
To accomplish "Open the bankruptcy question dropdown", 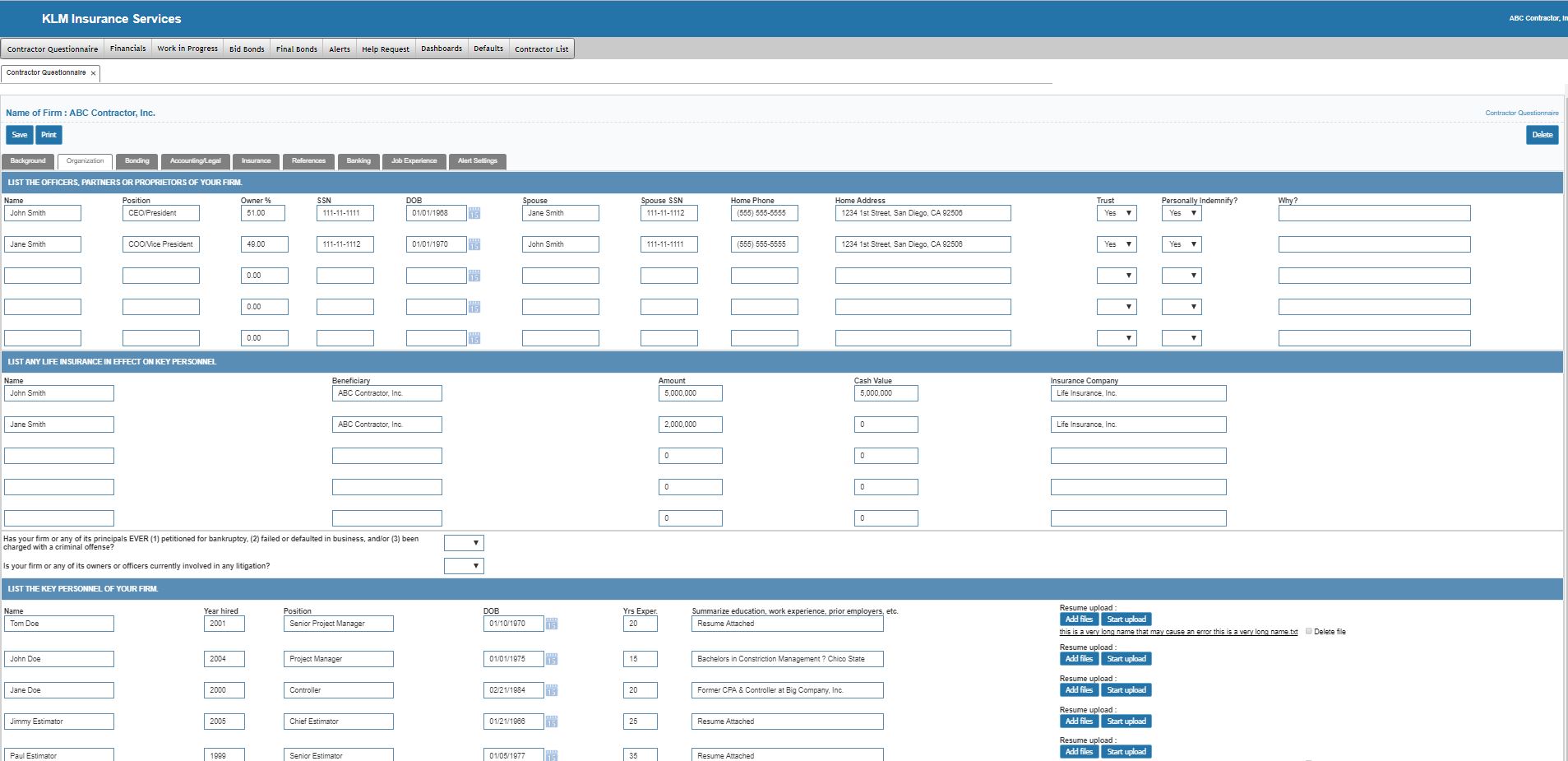I will [x=464, y=543].
